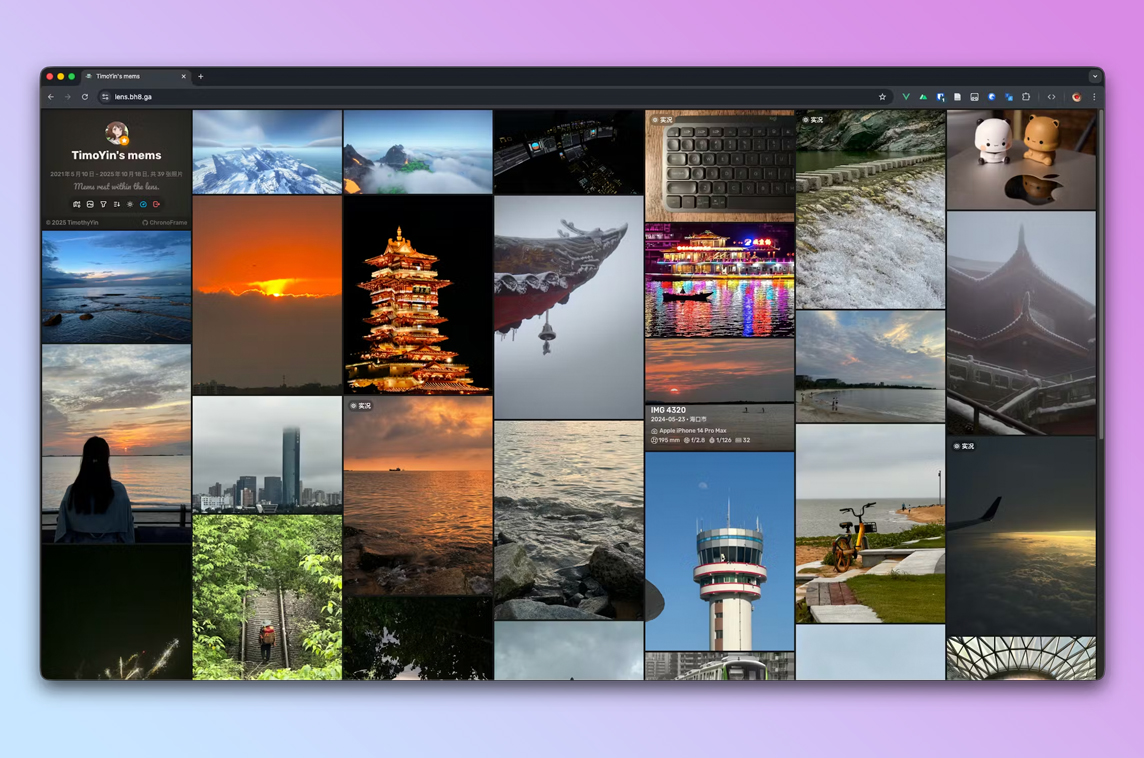Reload the page

tap(85, 97)
